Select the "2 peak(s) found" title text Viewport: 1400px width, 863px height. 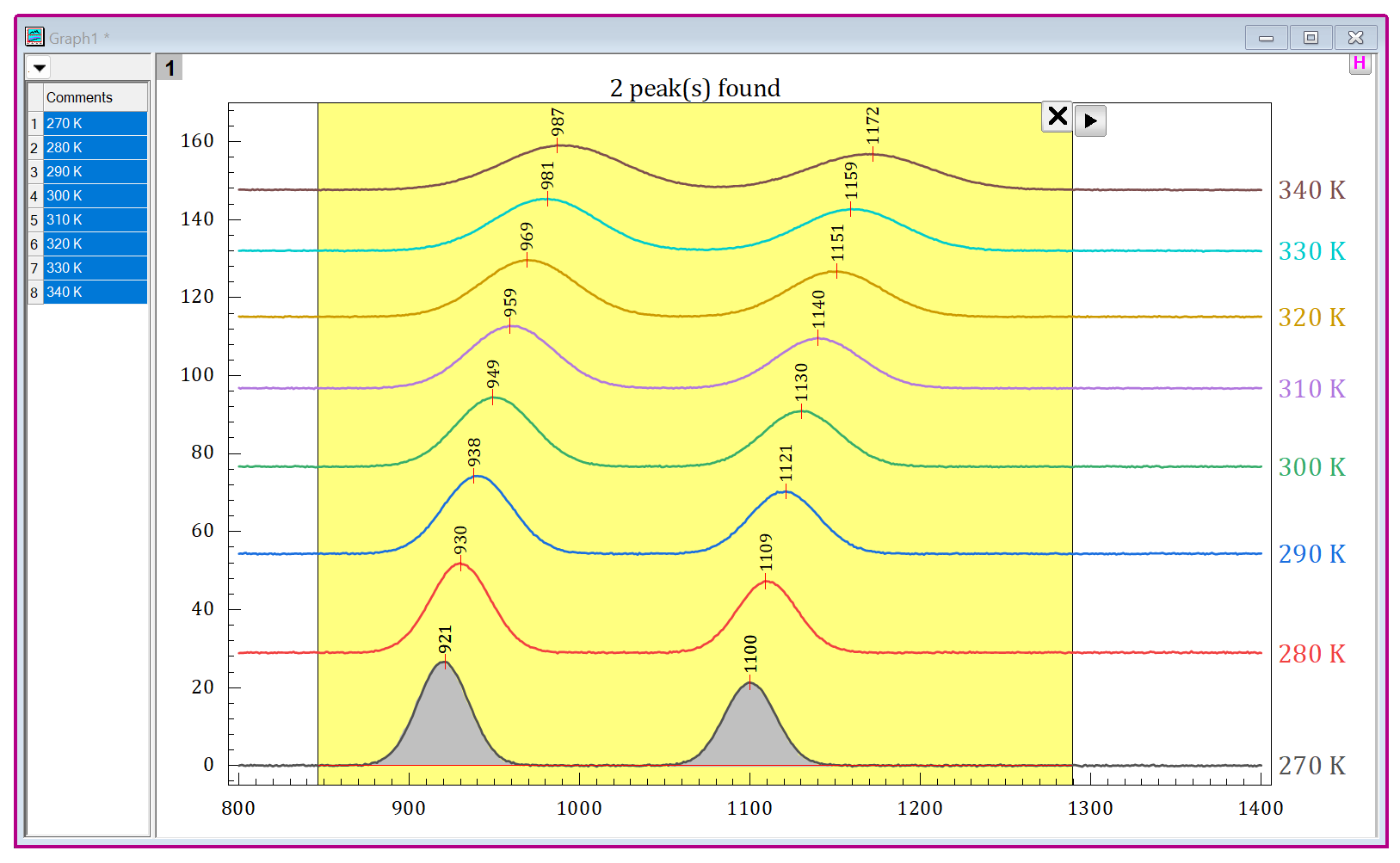[694, 89]
